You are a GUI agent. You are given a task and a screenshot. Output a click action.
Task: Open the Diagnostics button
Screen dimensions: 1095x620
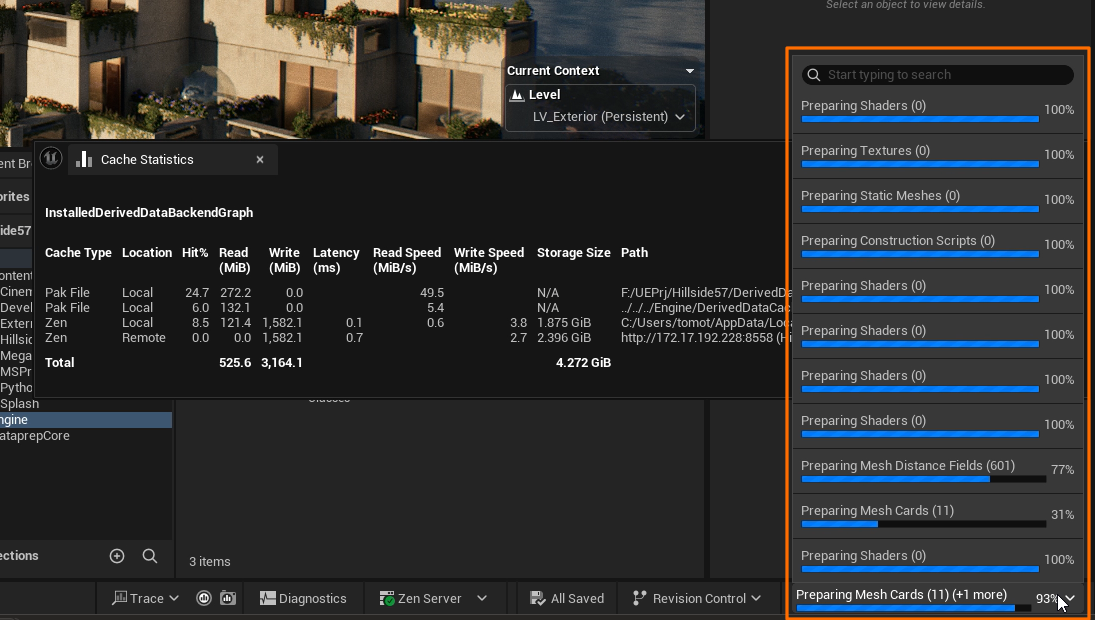click(303, 598)
